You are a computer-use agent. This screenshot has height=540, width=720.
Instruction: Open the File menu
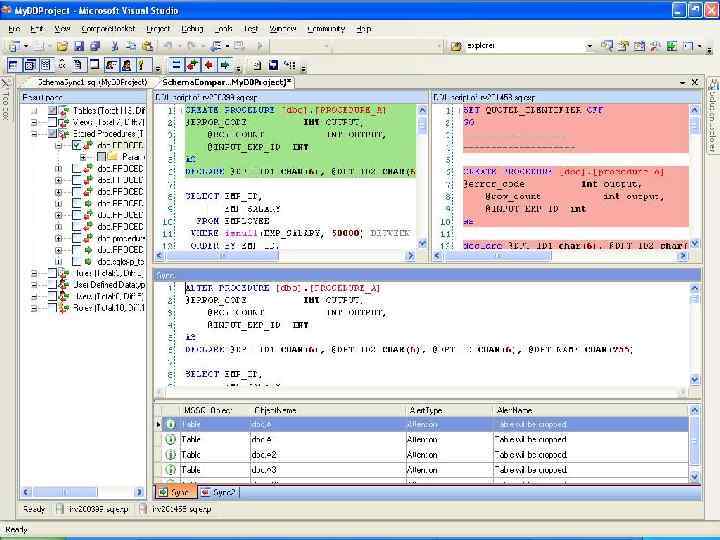(14, 28)
